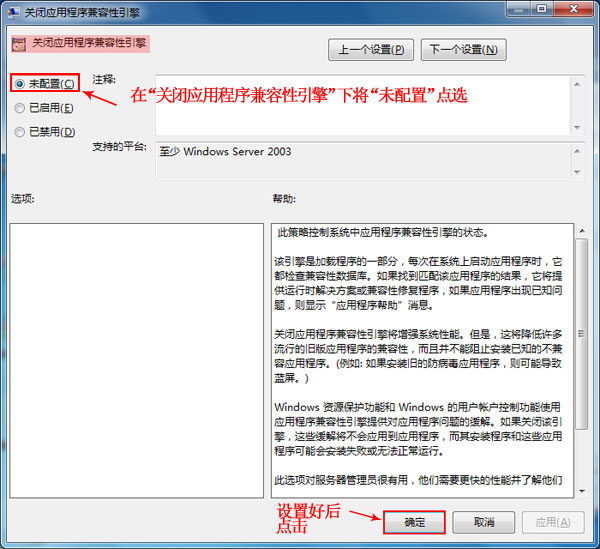Click the 上一个设置(P) button
Screen dimensions: 600x549
pyautogui.click(x=370, y=50)
